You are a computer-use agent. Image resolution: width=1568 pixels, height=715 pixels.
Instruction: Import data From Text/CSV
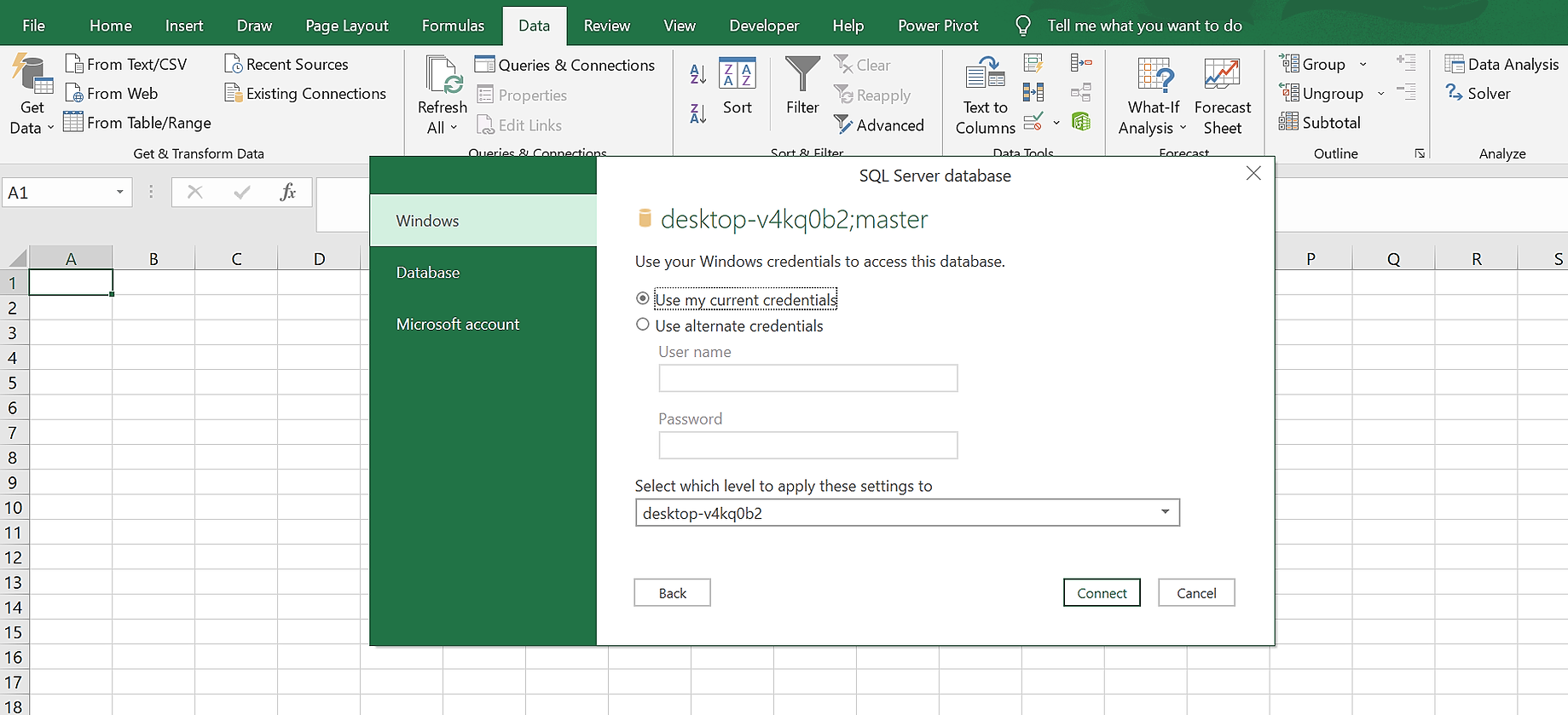tap(126, 64)
